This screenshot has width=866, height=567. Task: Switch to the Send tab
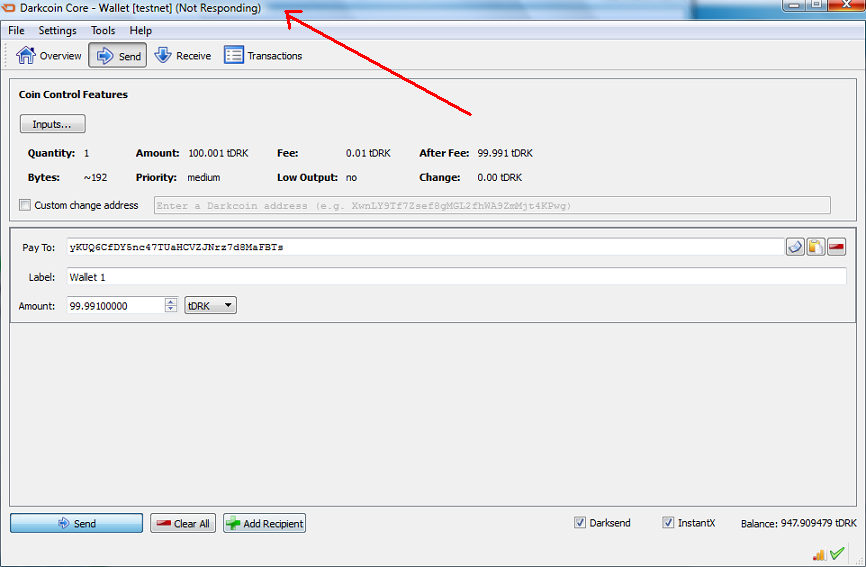coord(118,56)
